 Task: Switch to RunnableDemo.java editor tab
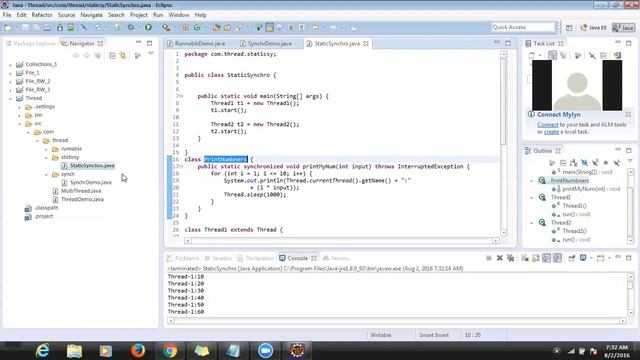(x=196, y=43)
